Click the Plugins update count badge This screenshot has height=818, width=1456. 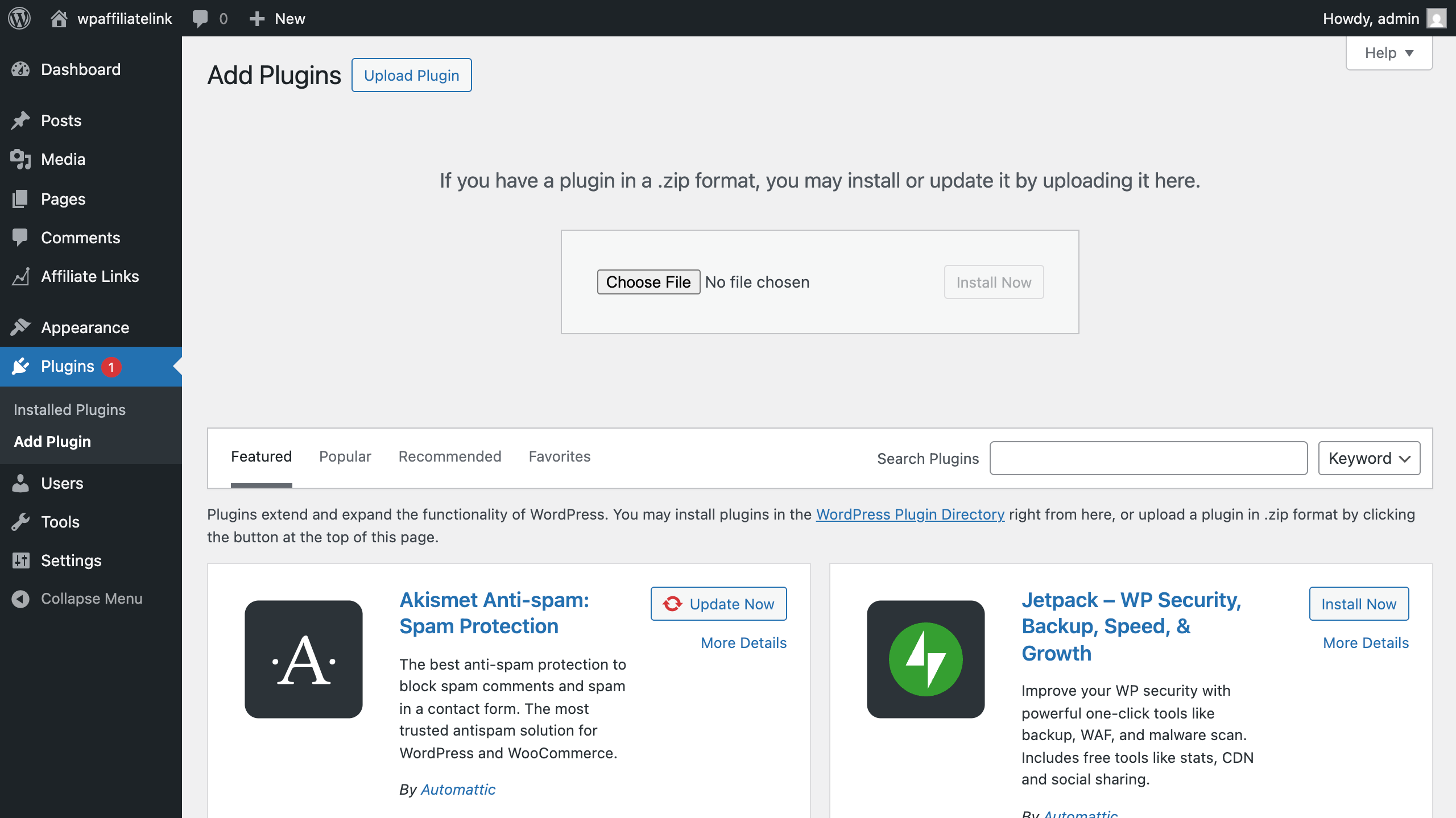click(x=111, y=367)
